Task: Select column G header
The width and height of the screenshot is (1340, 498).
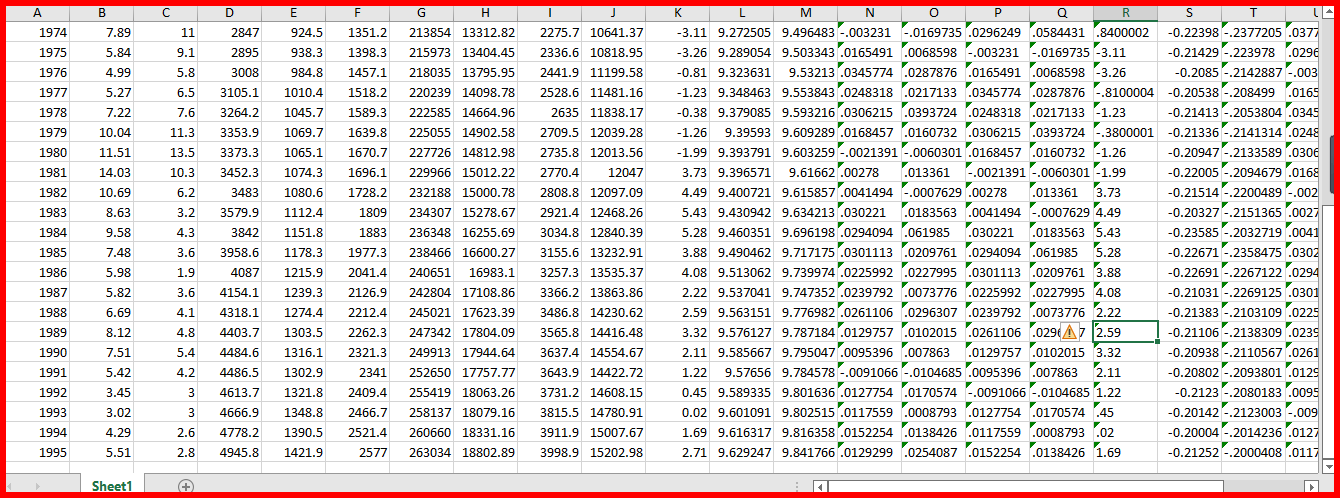Action: (421, 13)
